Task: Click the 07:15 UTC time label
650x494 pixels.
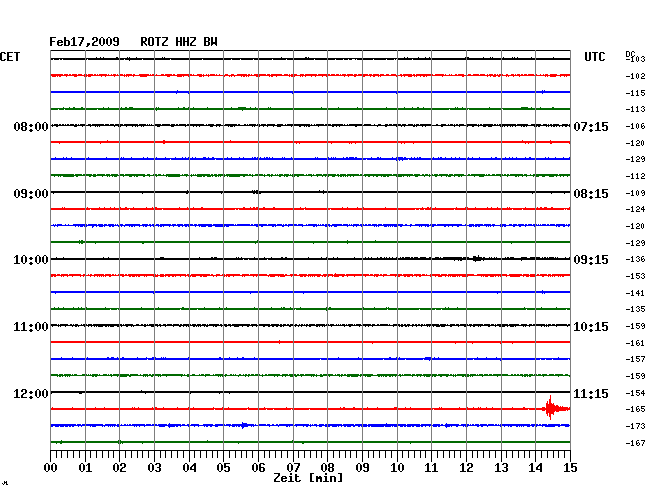Action: coord(591,127)
